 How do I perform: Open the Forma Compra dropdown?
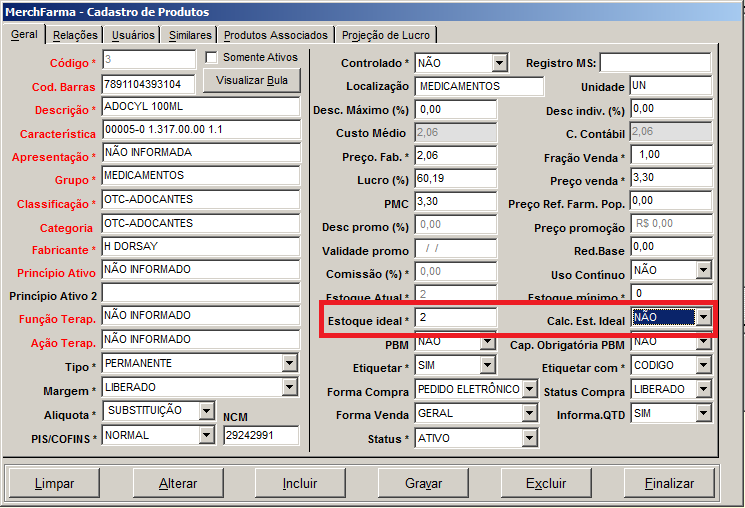[x=528, y=389]
